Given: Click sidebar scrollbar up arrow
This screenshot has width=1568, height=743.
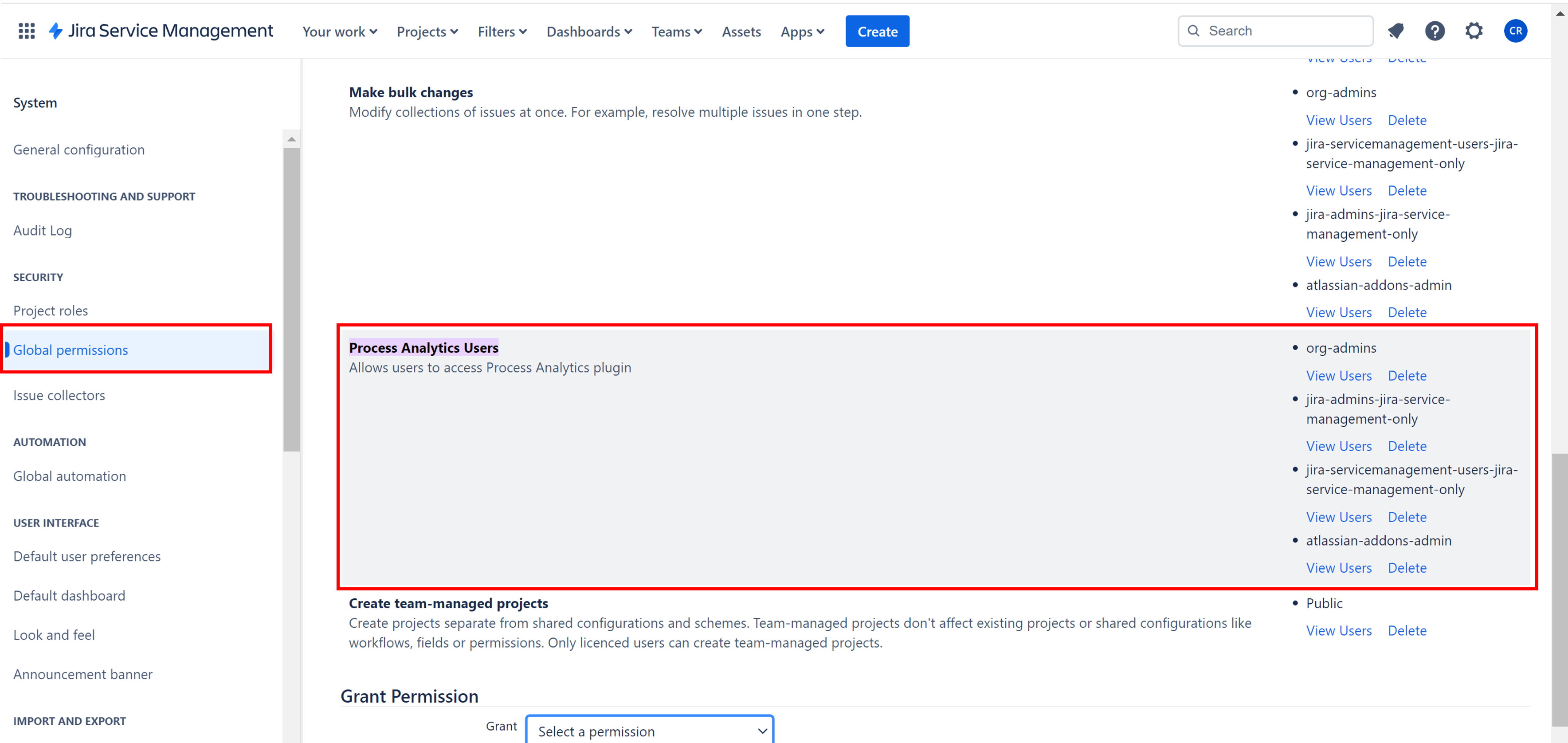Looking at the screenshot, I should click(292, 139).
